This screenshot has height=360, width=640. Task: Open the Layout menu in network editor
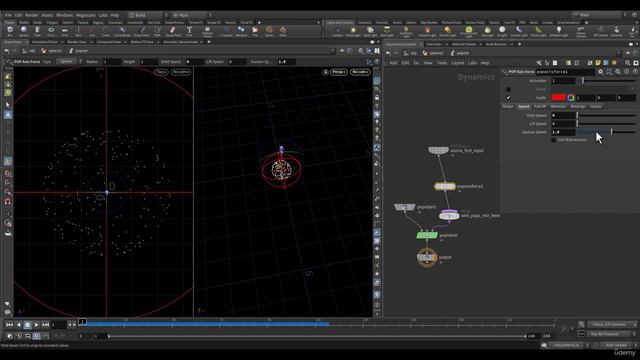point(458,63)
